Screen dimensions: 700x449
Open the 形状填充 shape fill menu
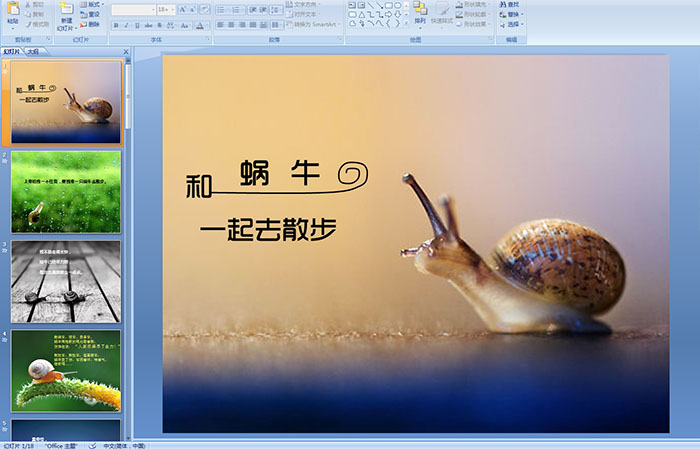tap(473, 4)
